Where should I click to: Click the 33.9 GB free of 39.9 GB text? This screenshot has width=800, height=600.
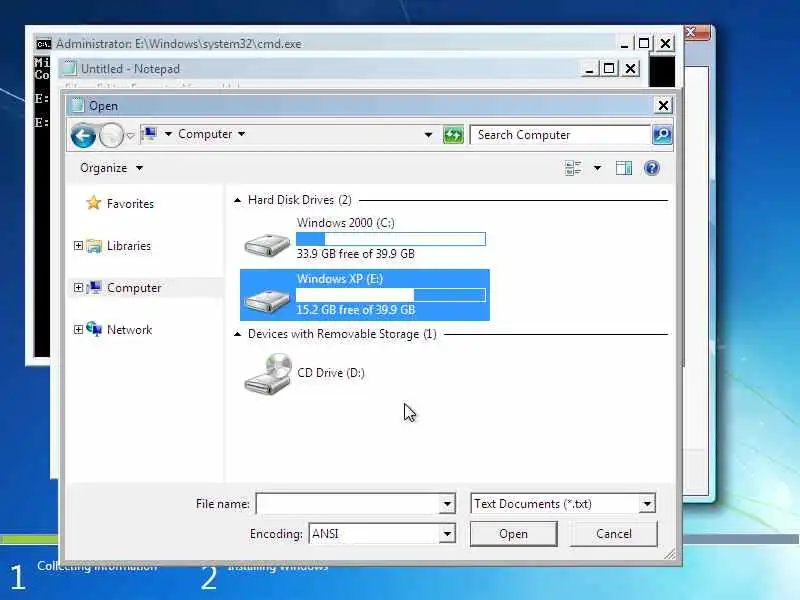pyautogui.click(x=356, y=254)
